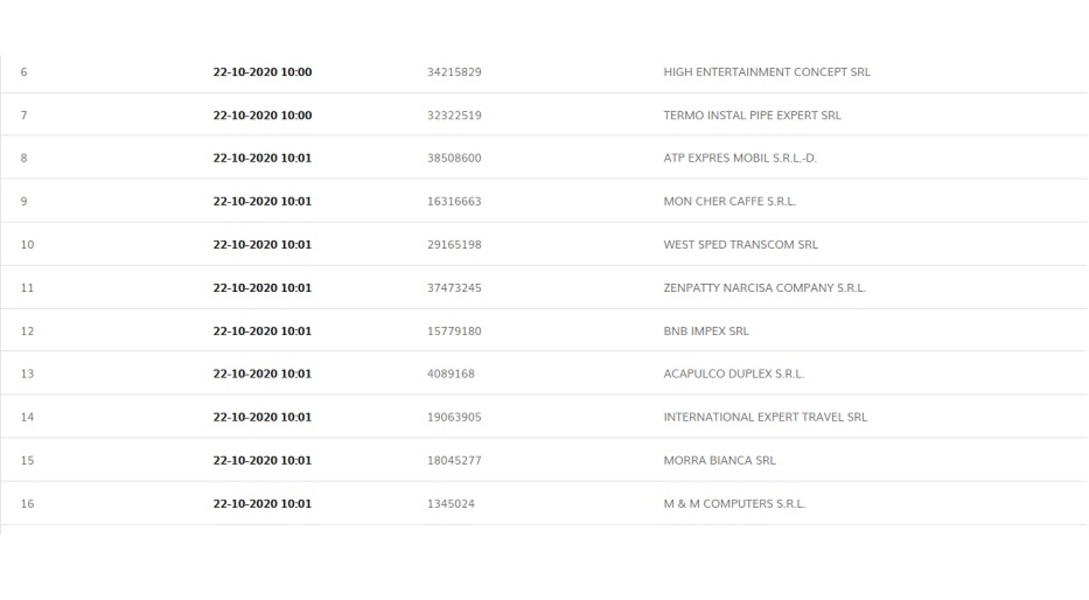Select the MORRA BIANCA SRL row

(719, 460)
